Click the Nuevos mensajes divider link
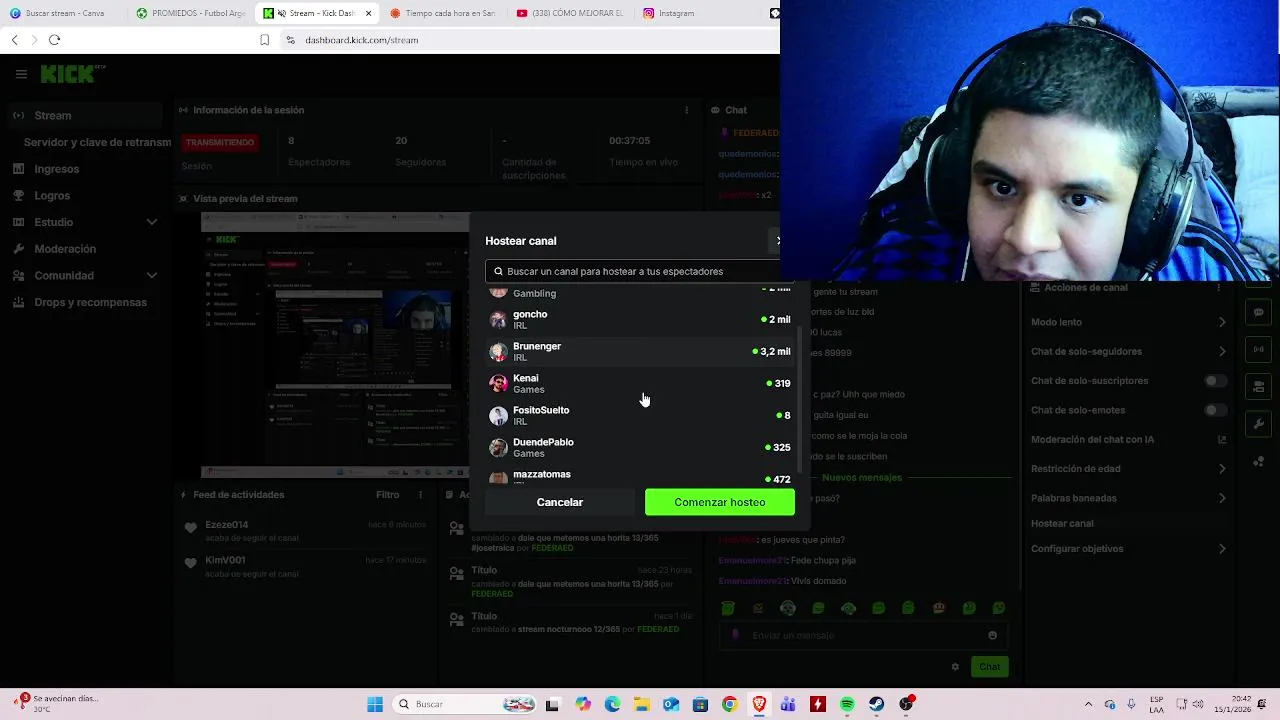1280x720 pixels. tap(861, 478)
